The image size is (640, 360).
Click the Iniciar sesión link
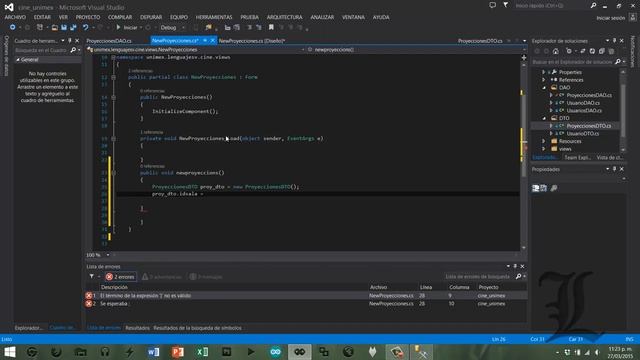click(x=611, y=18)
